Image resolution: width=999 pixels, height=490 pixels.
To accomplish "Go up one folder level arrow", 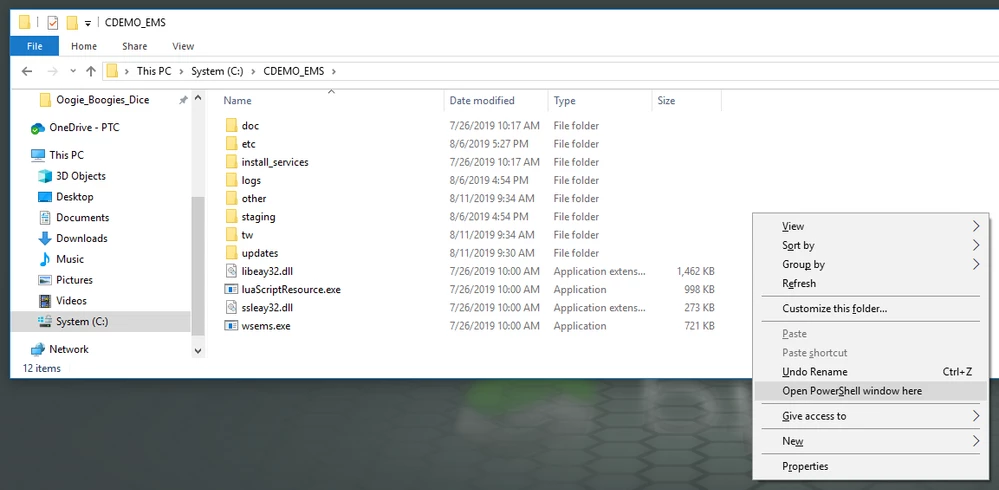I will (91, 71).
